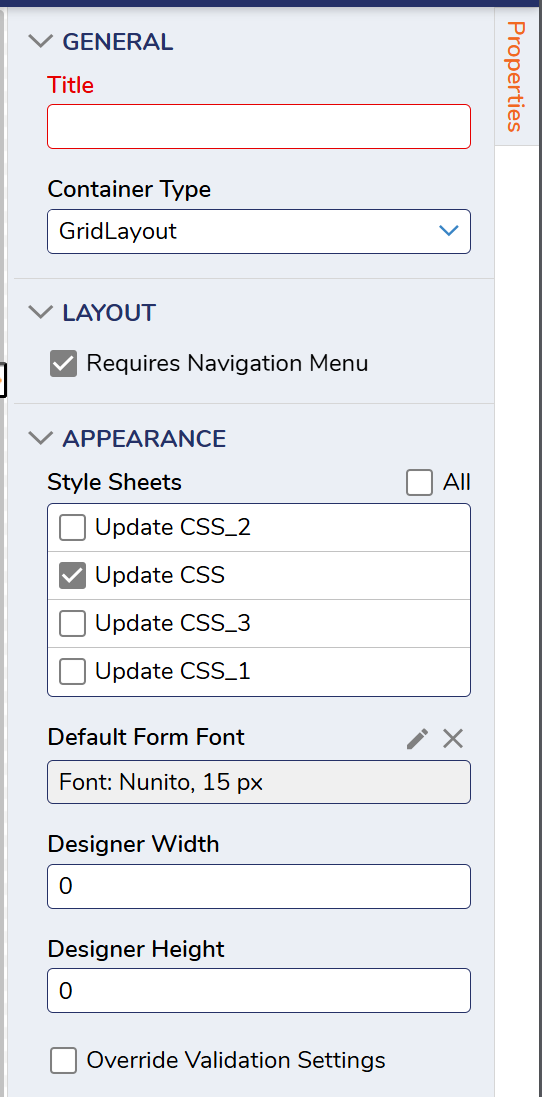Enable the Update CSS_3 style sheet
This screenshot has width=542, height=1097.
point(73,623)
